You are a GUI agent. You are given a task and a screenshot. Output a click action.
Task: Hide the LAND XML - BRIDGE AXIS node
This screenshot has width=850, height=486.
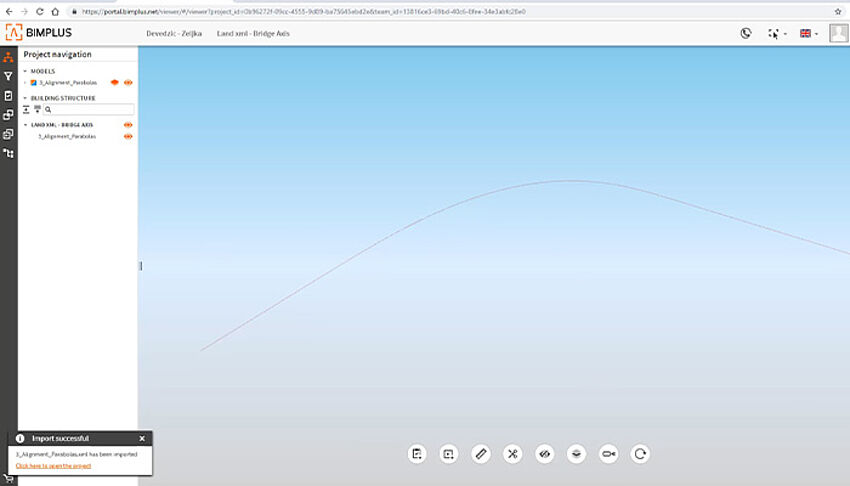[x=128, y=125]
